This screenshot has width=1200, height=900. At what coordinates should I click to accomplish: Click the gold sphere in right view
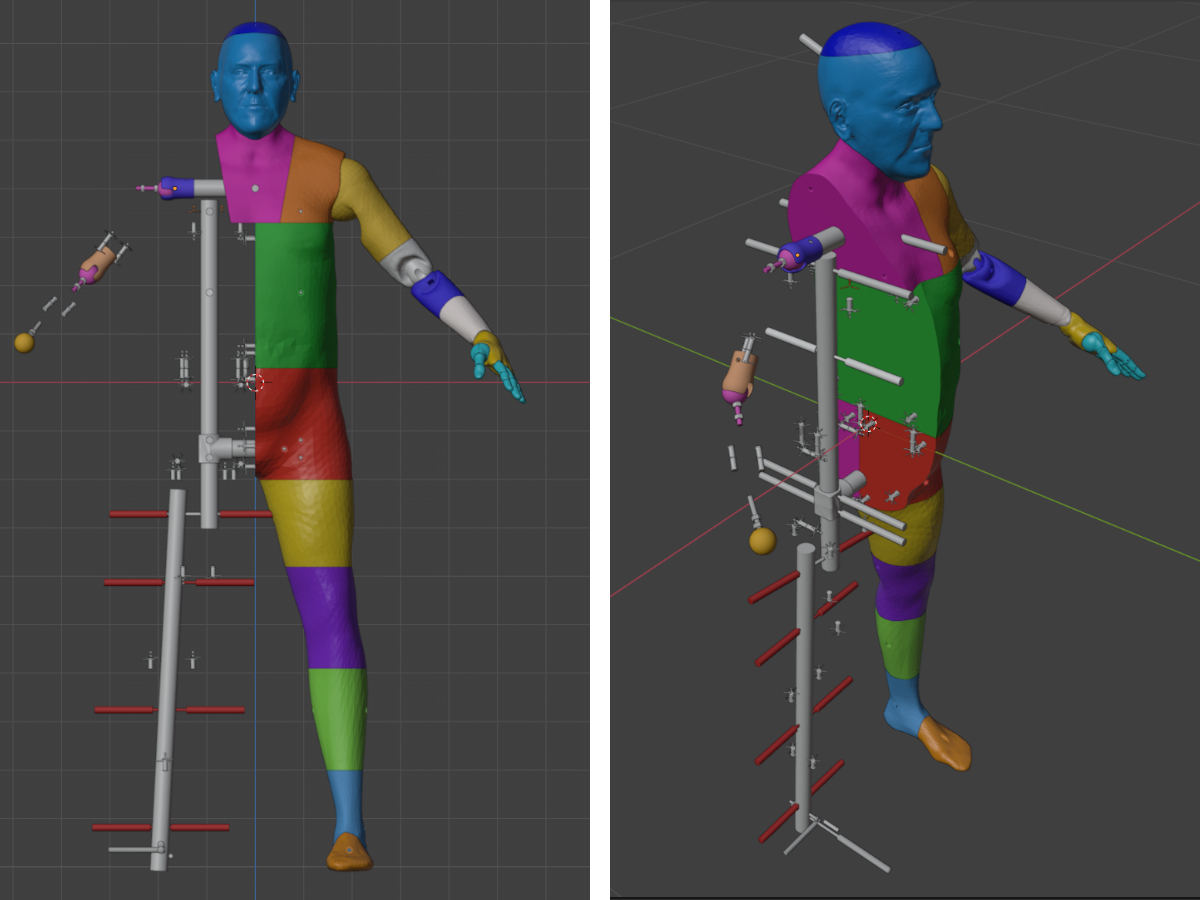coord(762,541)
